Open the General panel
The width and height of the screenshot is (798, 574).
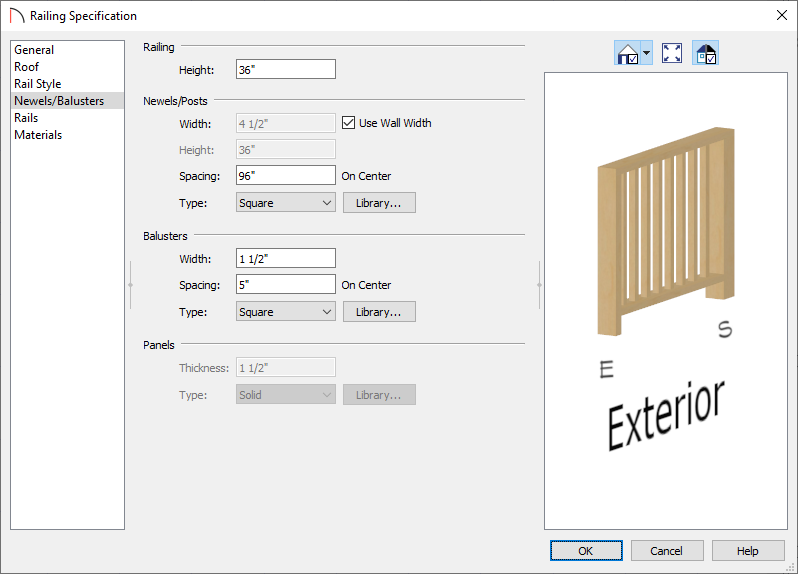pyautogui.click(x=34, y=50)
